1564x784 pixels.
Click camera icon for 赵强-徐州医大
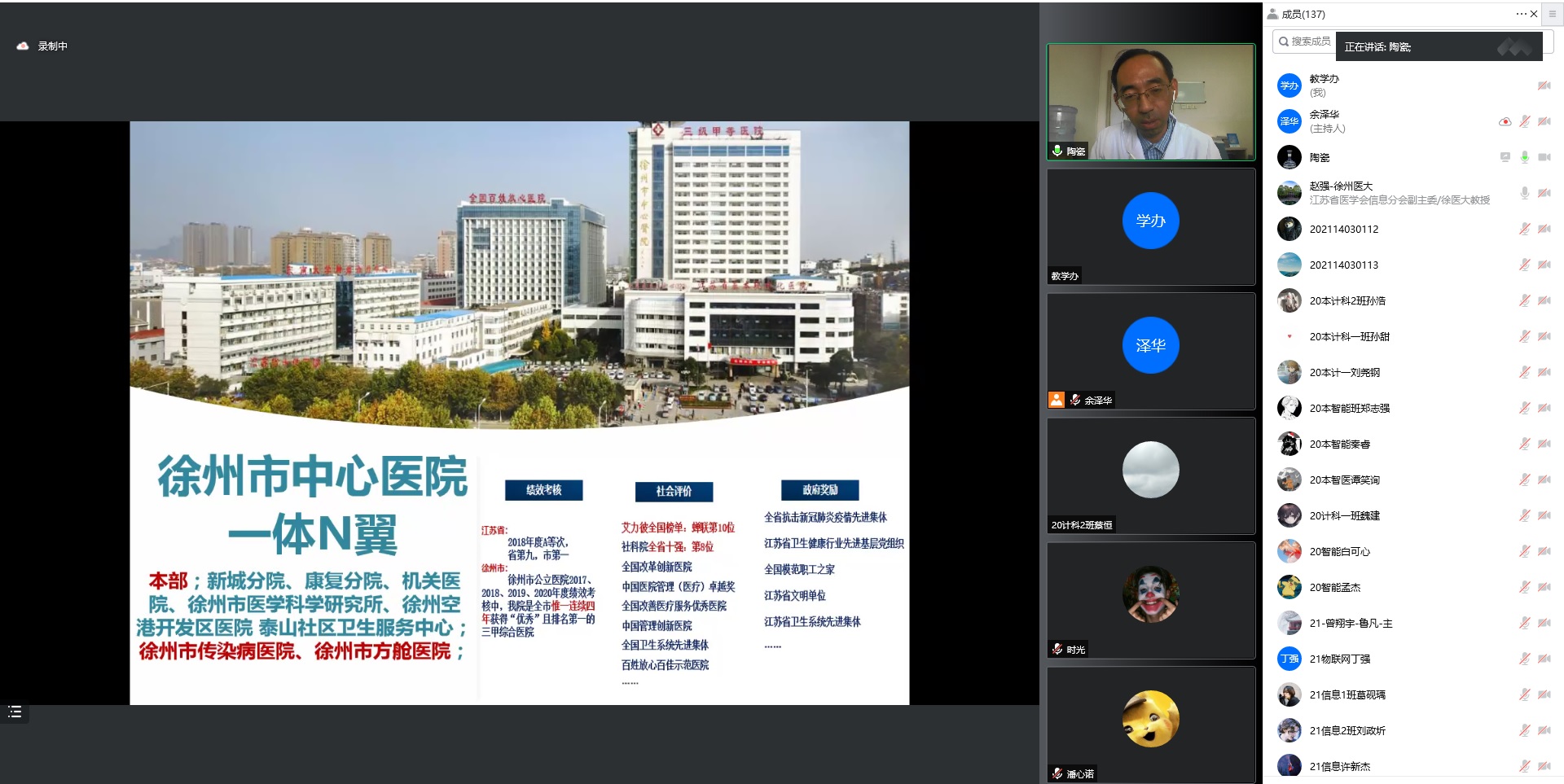tap(1544, 193)
